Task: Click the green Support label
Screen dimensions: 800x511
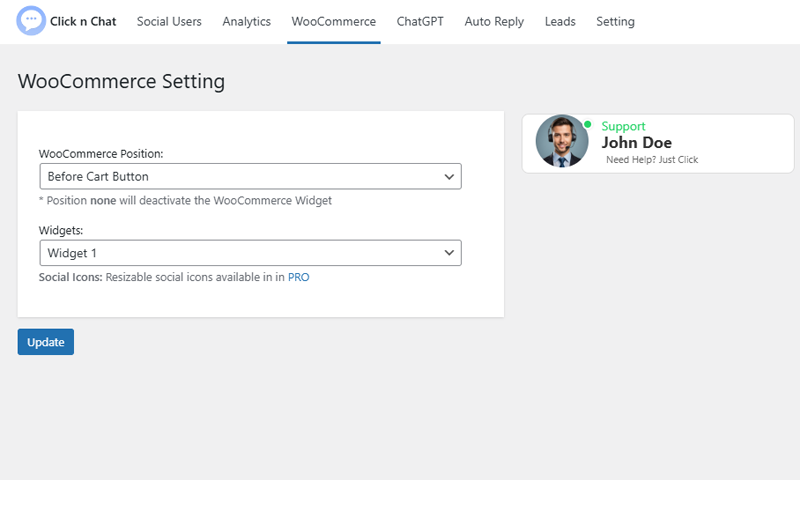Action: click(623, 127)
